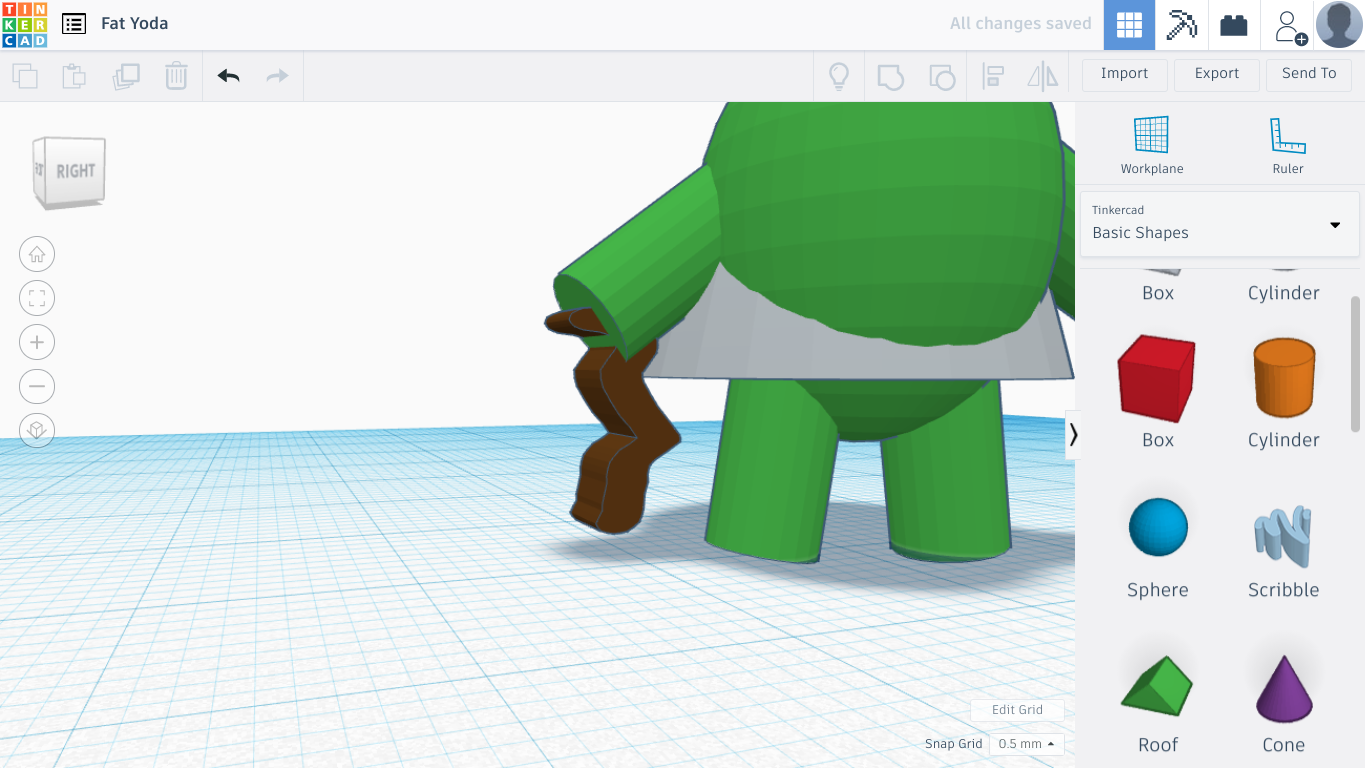Click the Tinkercad logo
The height and width of the screenshot is (768, 1365).
pyautogui.click(x=24, y=23)
